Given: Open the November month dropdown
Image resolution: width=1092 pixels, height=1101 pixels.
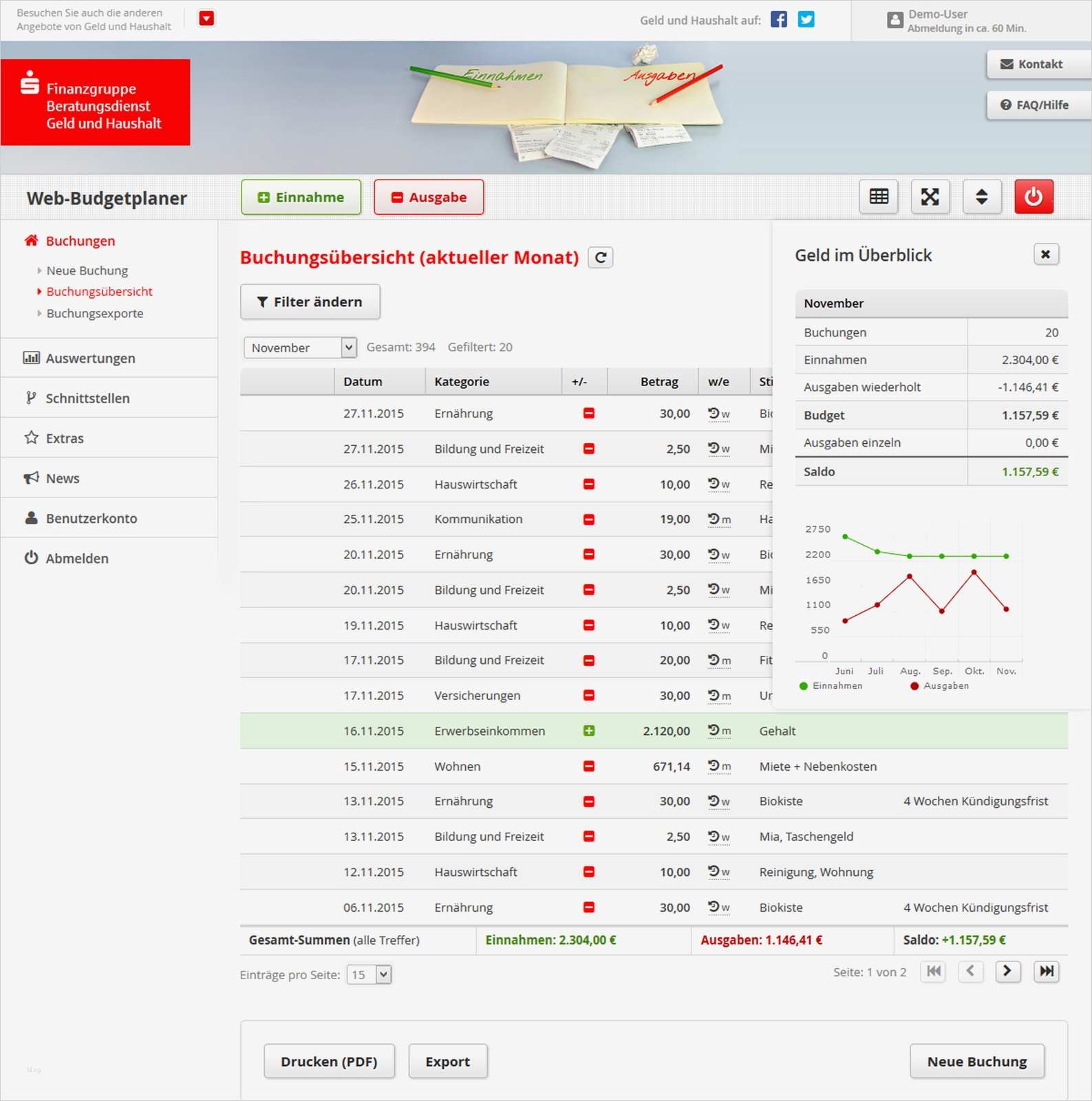Looking at the screenshot, I should click(x=300, y=348).
